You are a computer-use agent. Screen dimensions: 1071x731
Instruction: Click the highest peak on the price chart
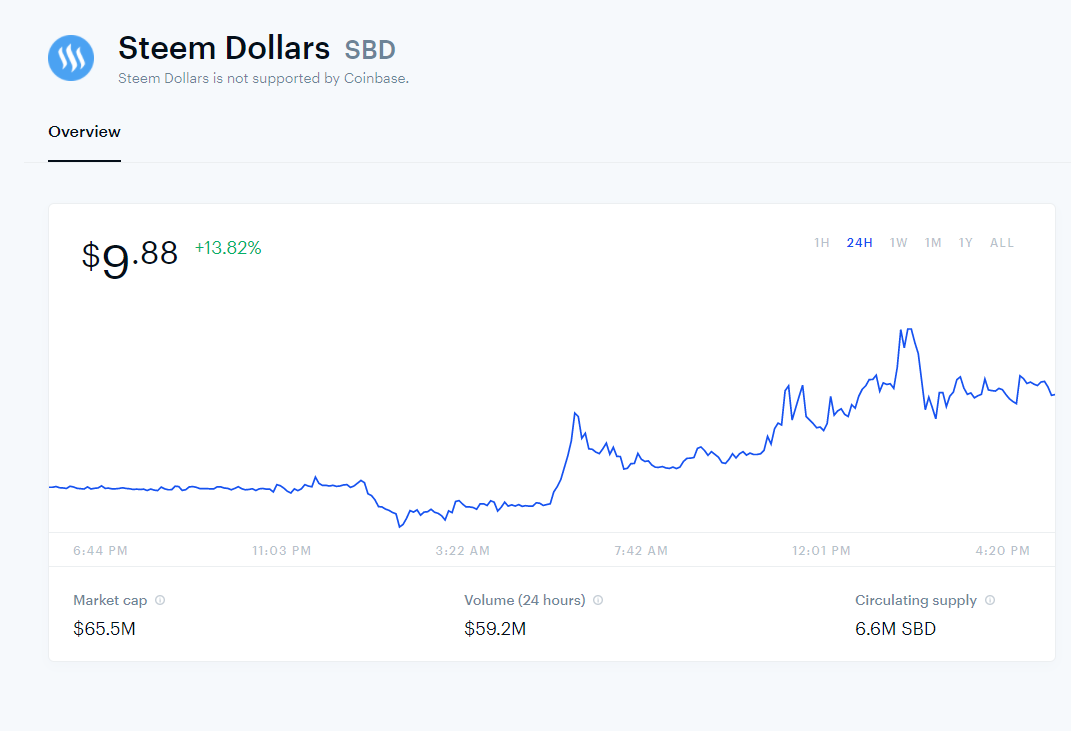point(907,329)
